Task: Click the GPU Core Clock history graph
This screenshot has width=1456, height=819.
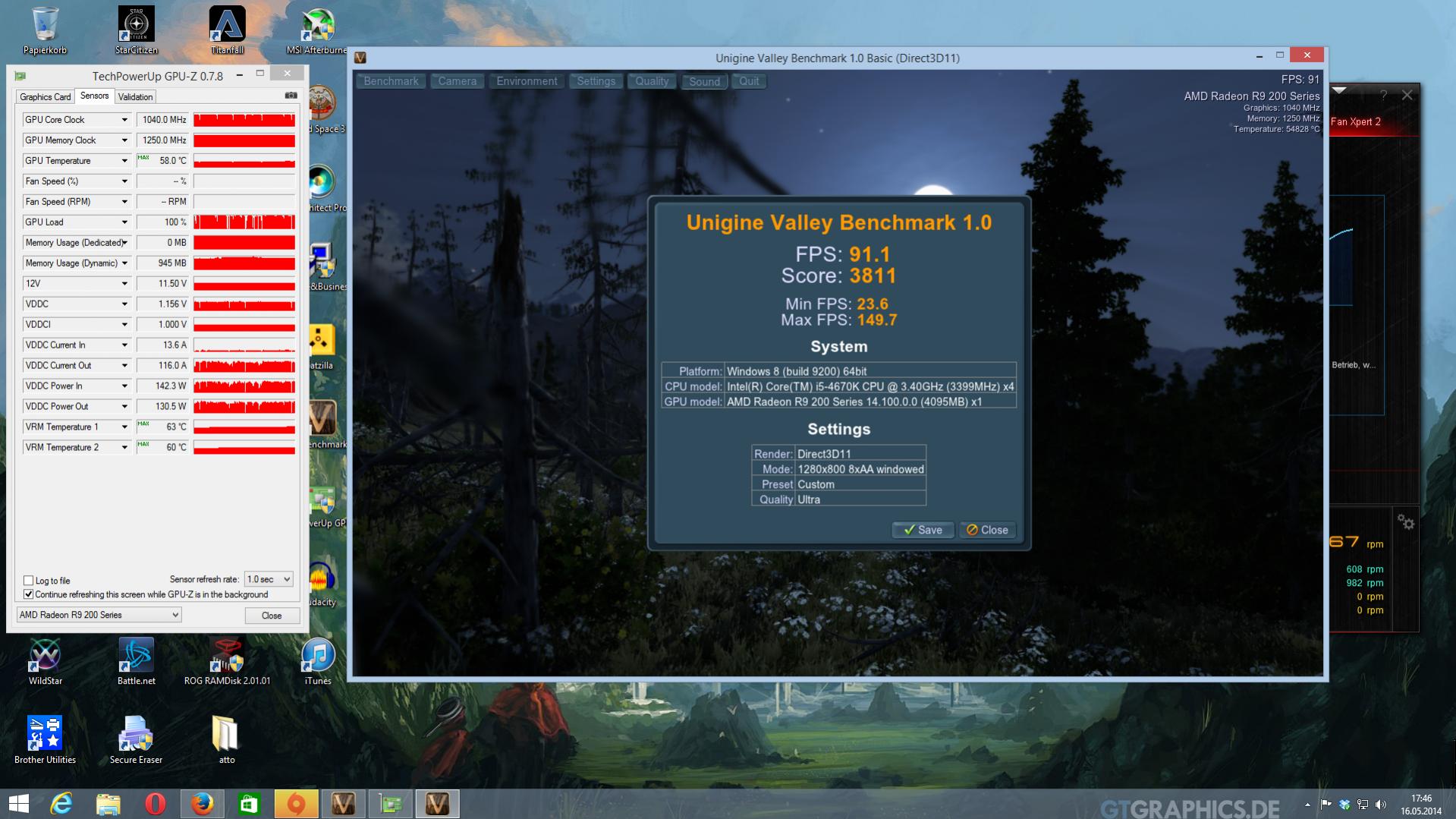Action: click(x=244, y=120)
